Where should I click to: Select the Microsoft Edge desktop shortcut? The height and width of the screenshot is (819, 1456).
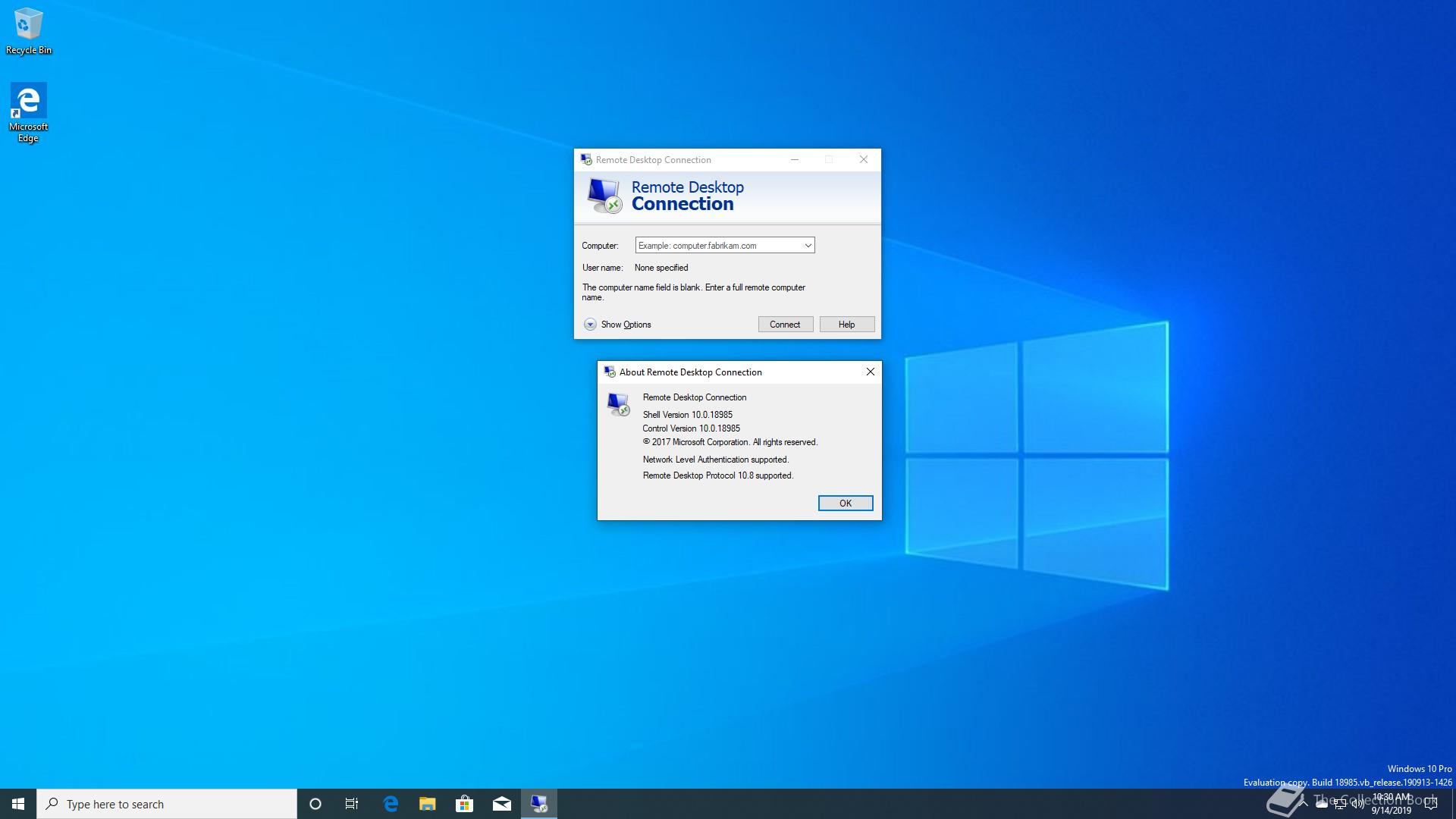click(x=28, y=112)
